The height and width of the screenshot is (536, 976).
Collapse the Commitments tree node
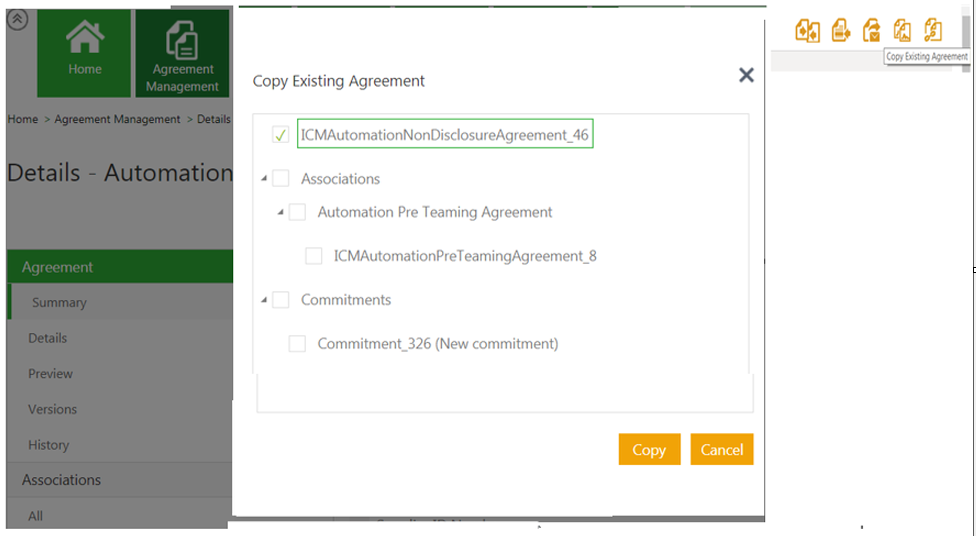[x=264, y=300]
